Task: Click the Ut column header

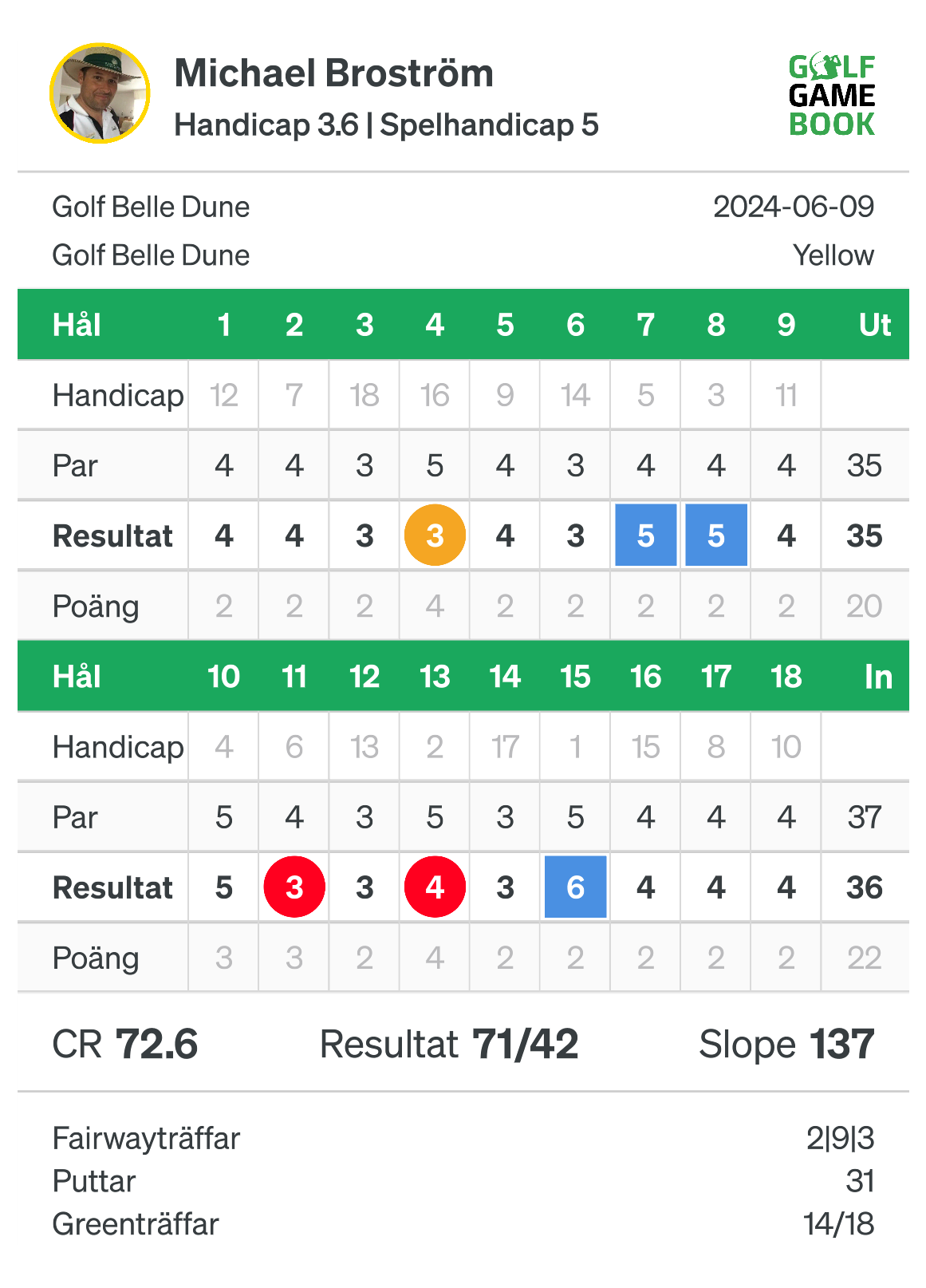Action: click(x=875, y=326)
